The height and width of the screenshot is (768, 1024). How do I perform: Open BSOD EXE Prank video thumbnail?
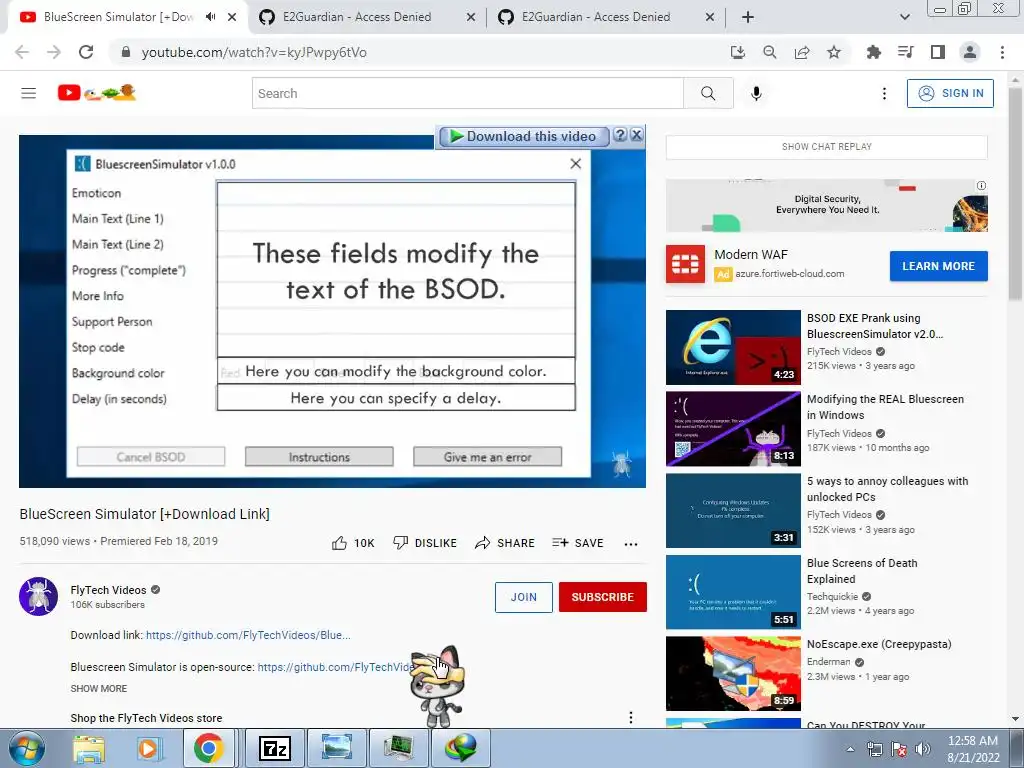click(x=733, y=347)
